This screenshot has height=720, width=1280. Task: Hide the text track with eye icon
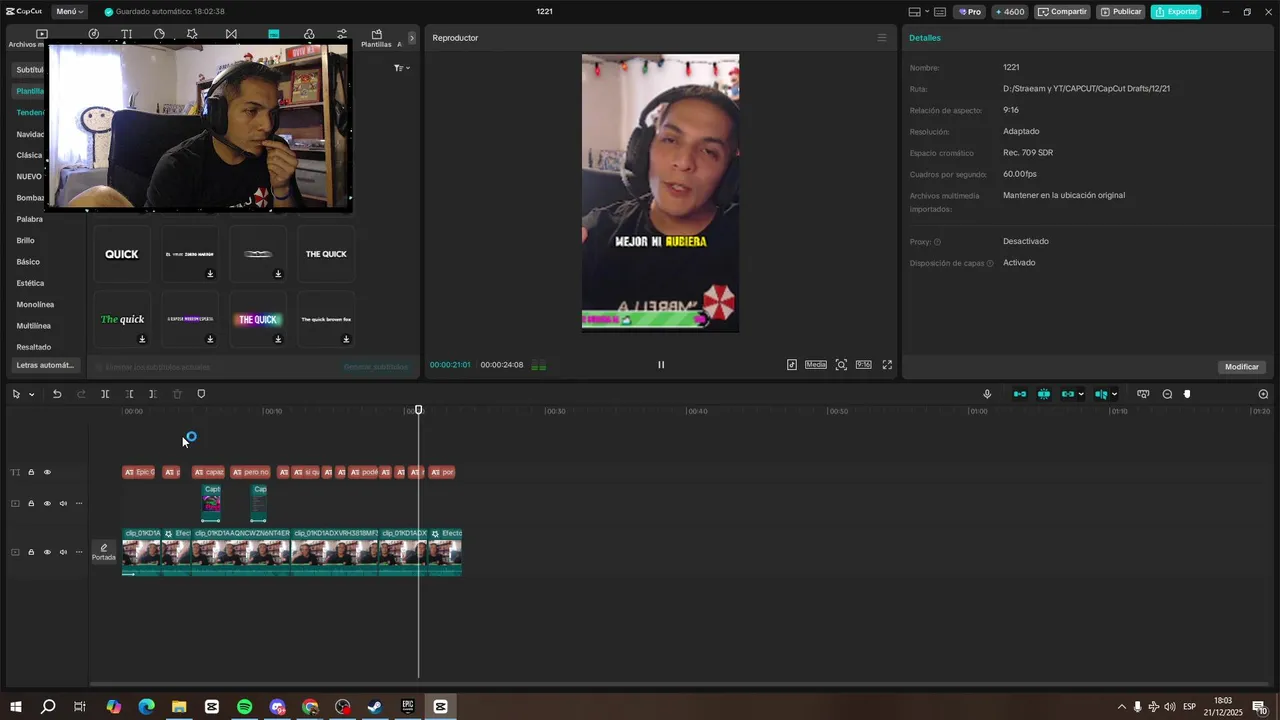pyautogui.click(x=47, y=472)
